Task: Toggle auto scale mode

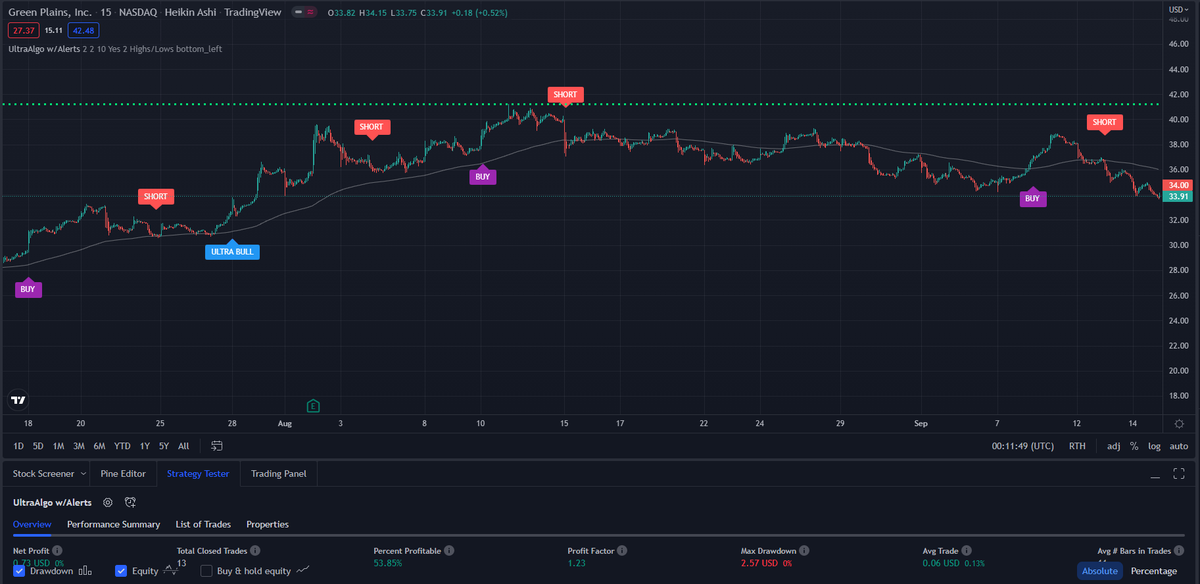Action: [1179, 446]
